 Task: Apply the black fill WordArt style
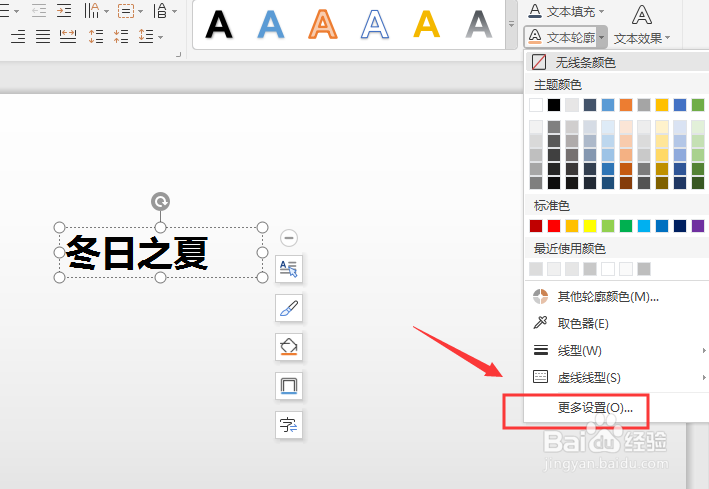click(x=219, y=24)
